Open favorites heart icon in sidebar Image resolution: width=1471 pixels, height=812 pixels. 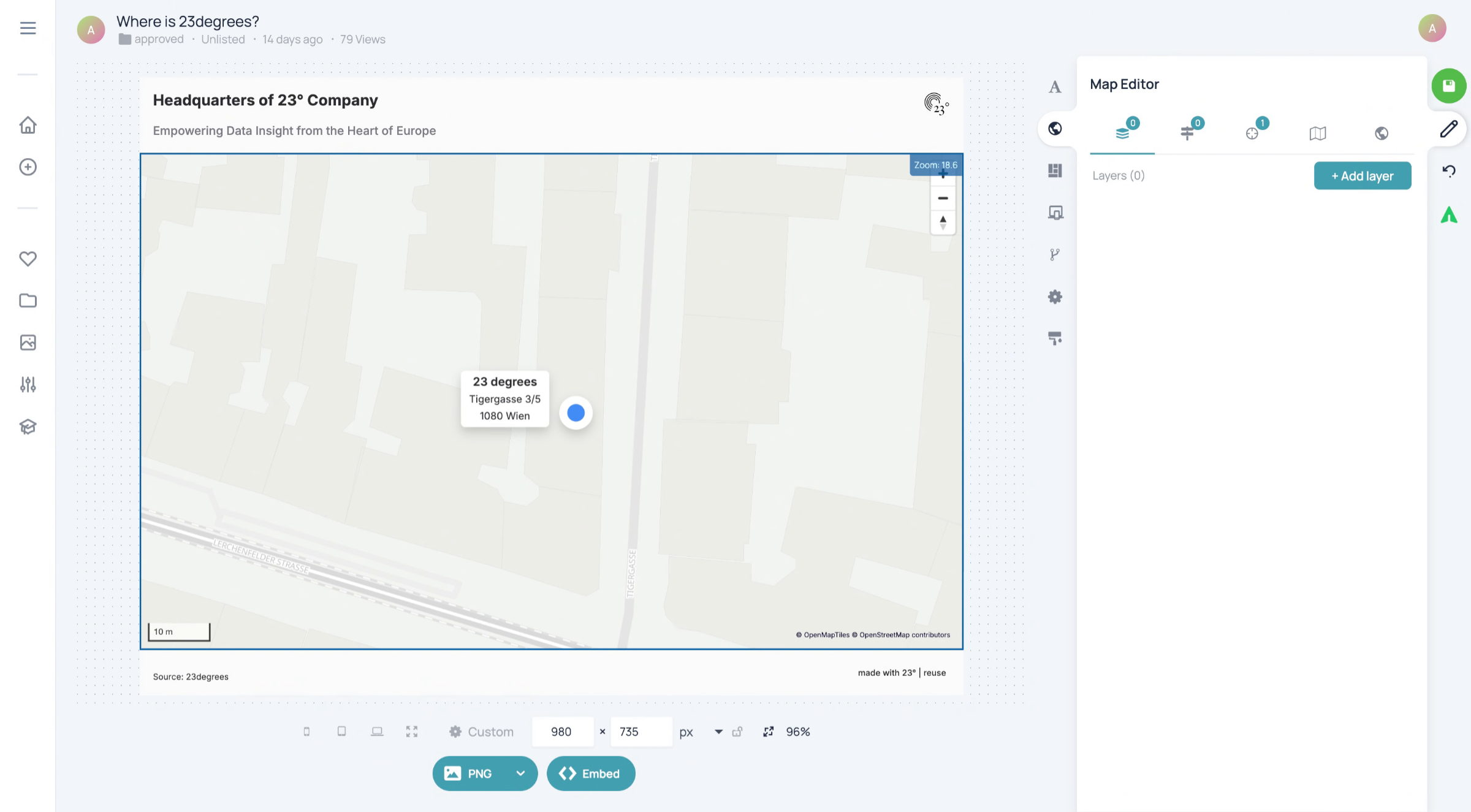pos(28,259)
